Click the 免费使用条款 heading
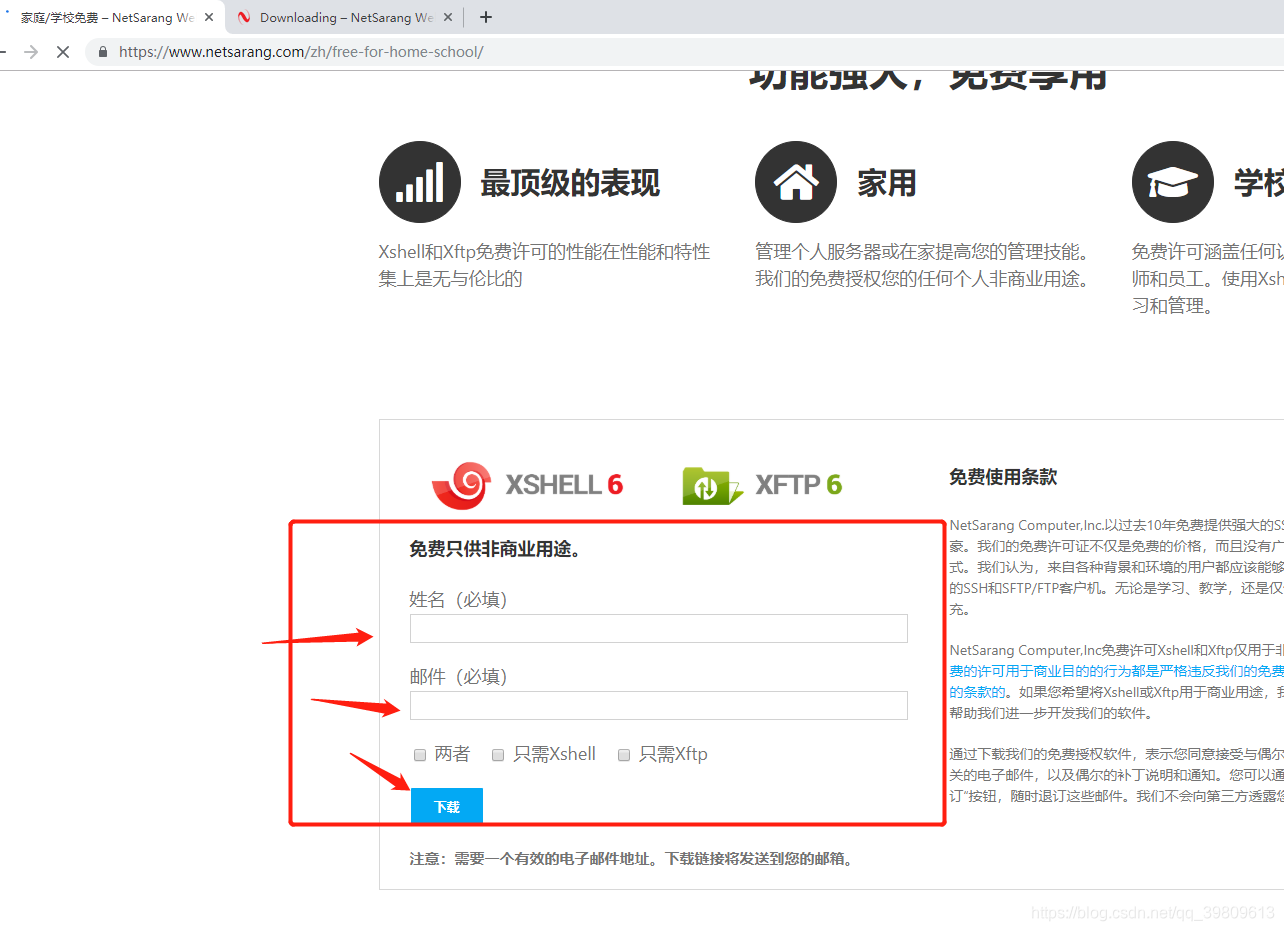Image resolution: width=1284 pixels, height=931 pixels. (x=1003, y=477)
